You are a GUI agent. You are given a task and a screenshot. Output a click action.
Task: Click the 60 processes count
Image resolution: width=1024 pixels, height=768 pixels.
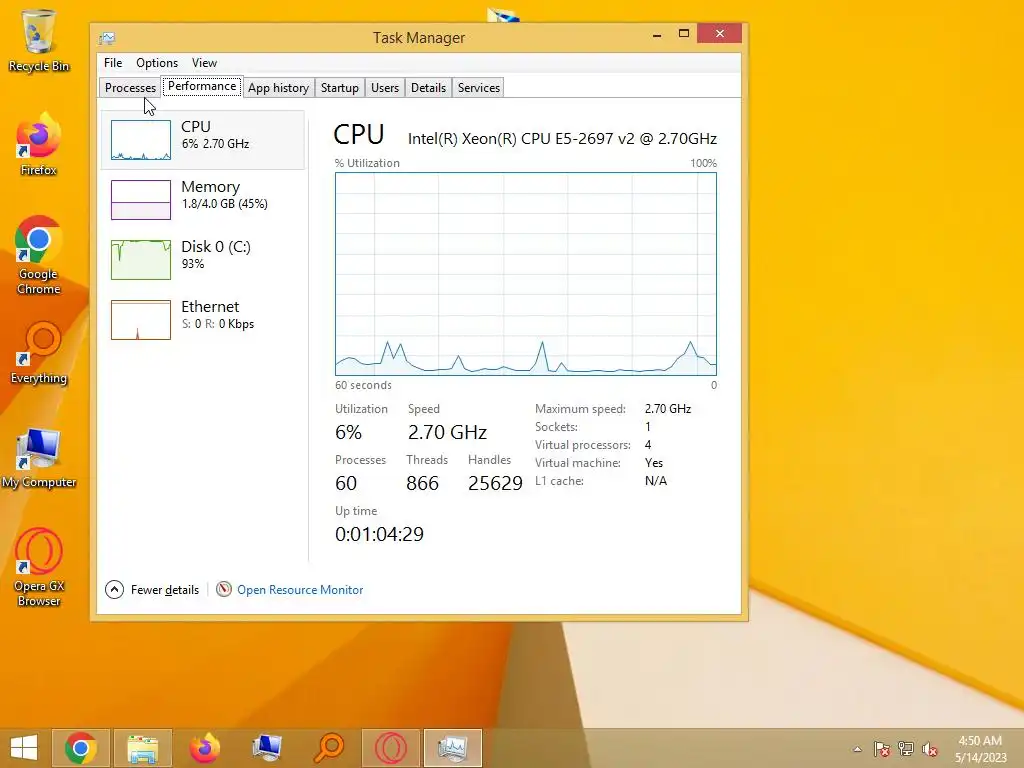[346, 483]
